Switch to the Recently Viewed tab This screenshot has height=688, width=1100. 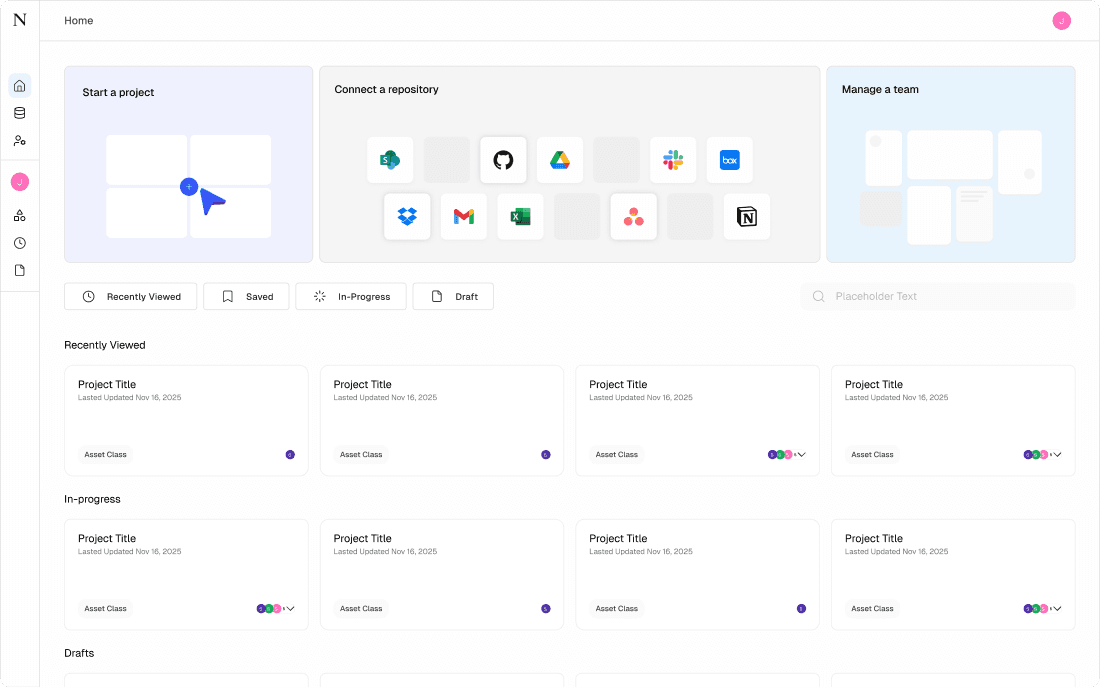pyautogui.click(x=130, y=296)
